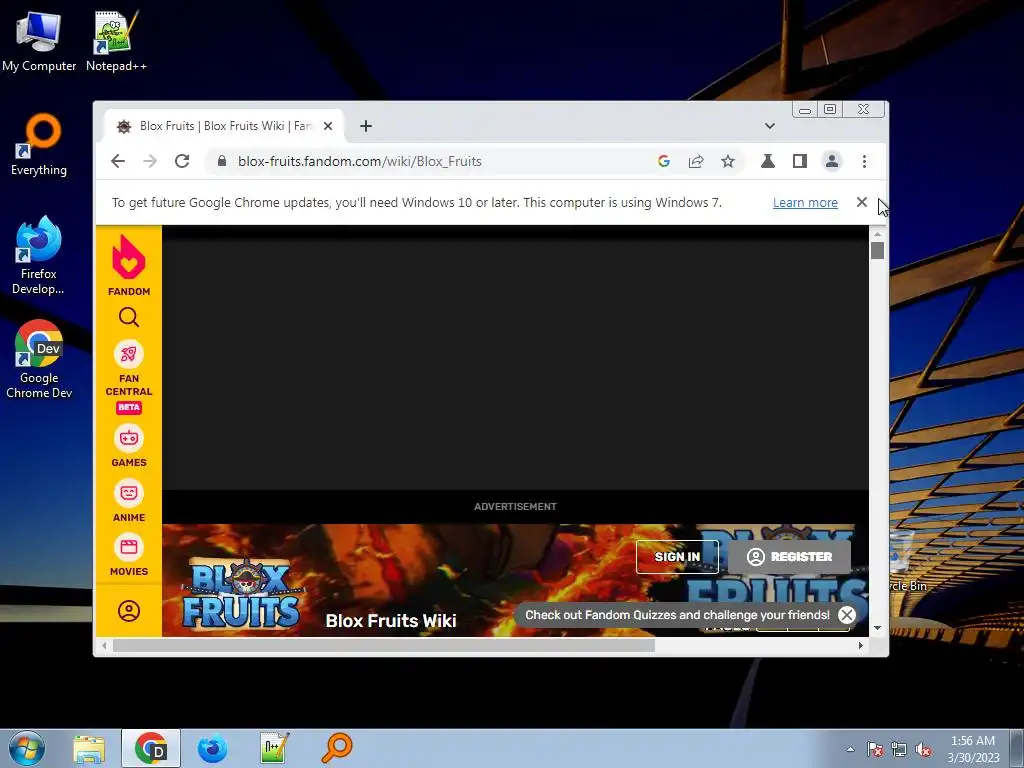Image resolution: width=1024 pixels, height=768 pixels.
Task: Click the address bar URL
Action: [x=360, y=161]
